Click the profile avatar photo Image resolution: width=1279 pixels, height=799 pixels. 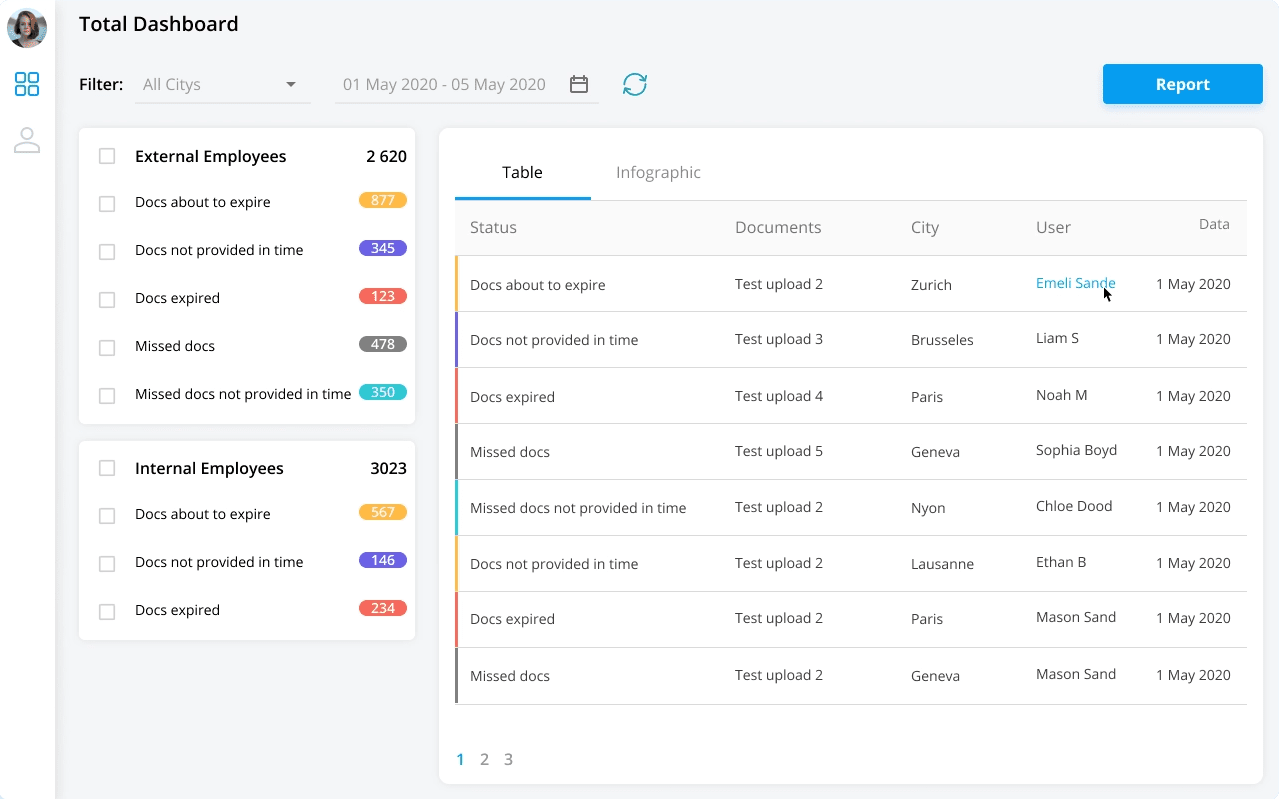pyautogui.click(x=27, y=28)
